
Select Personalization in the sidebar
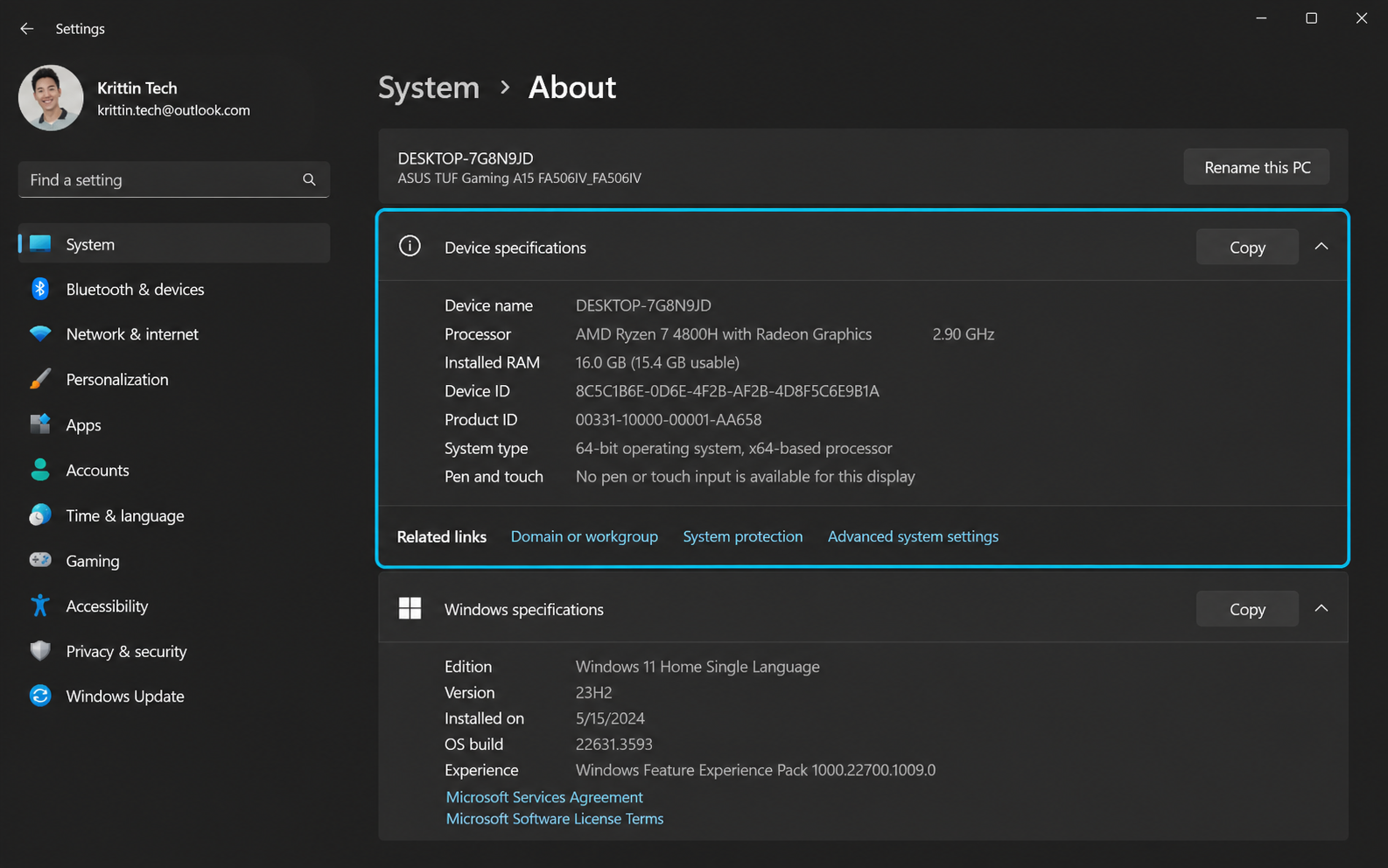(x=174, y=379)
